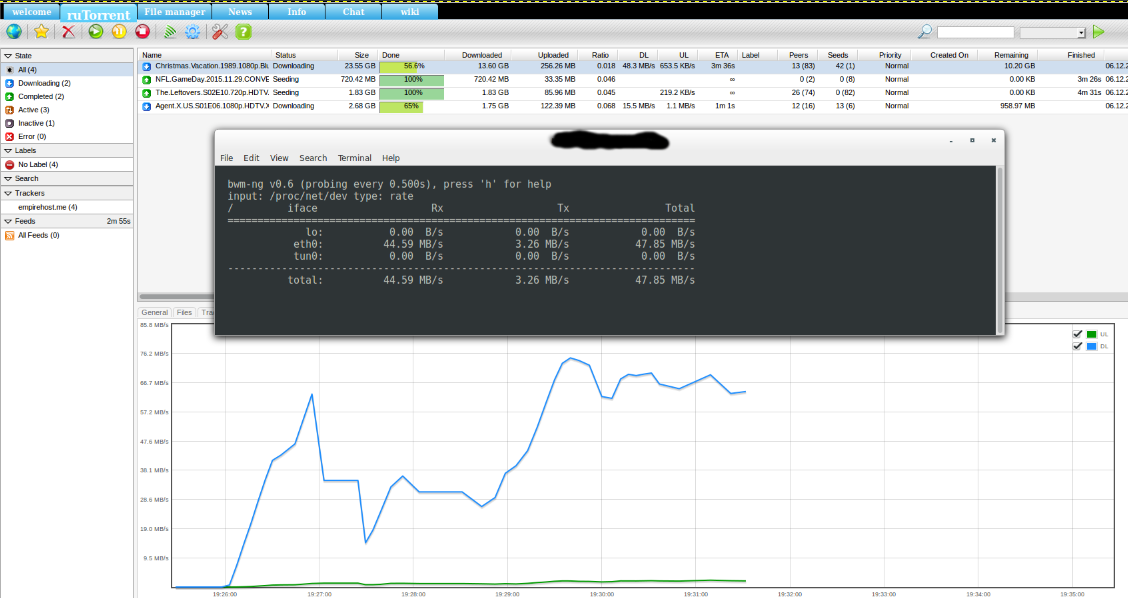
Task: Click the magnifying glass search icon
Action: [925, 32]
